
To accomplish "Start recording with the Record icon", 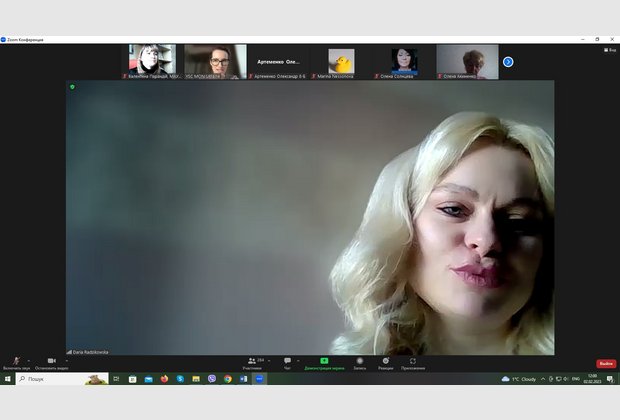I will coord(359,361).
